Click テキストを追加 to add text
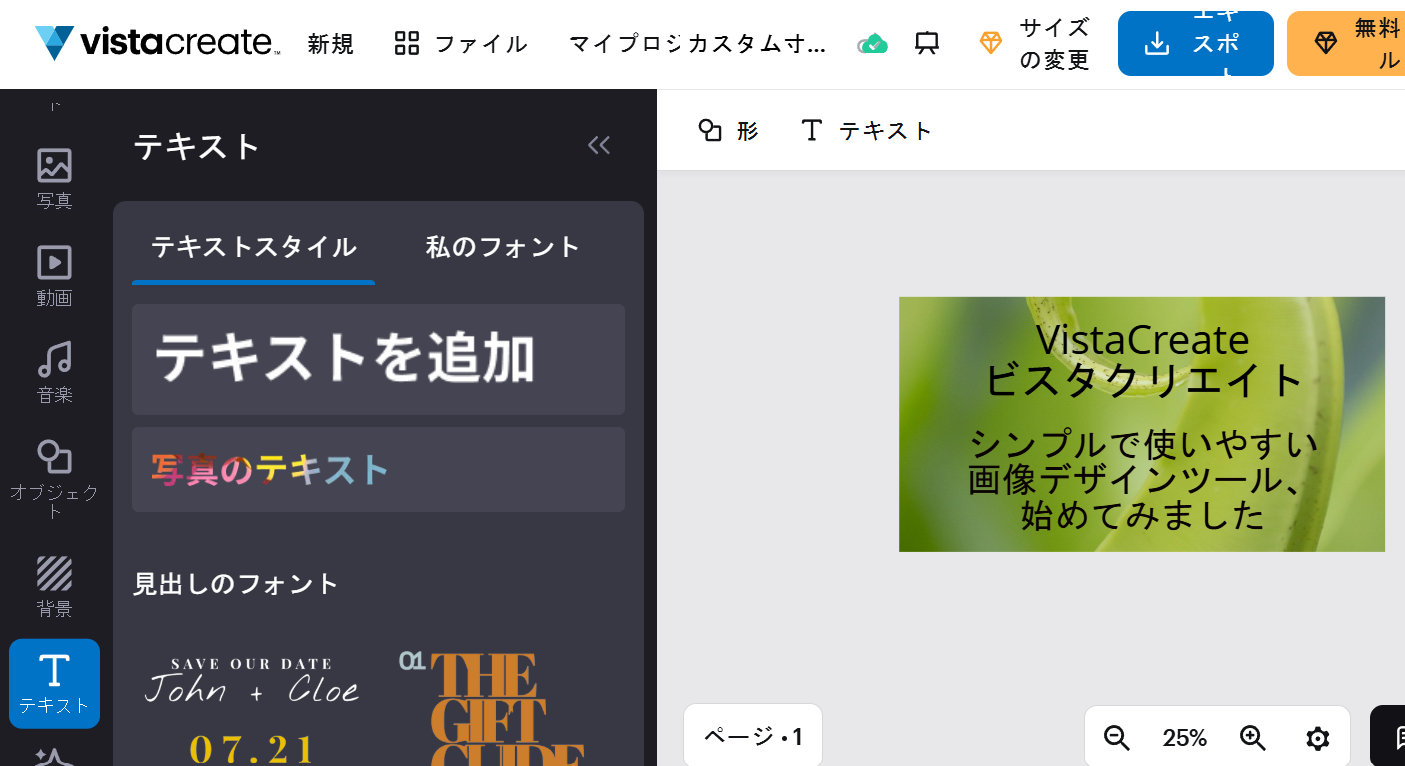1405x766 pixels. click(378, 359)
